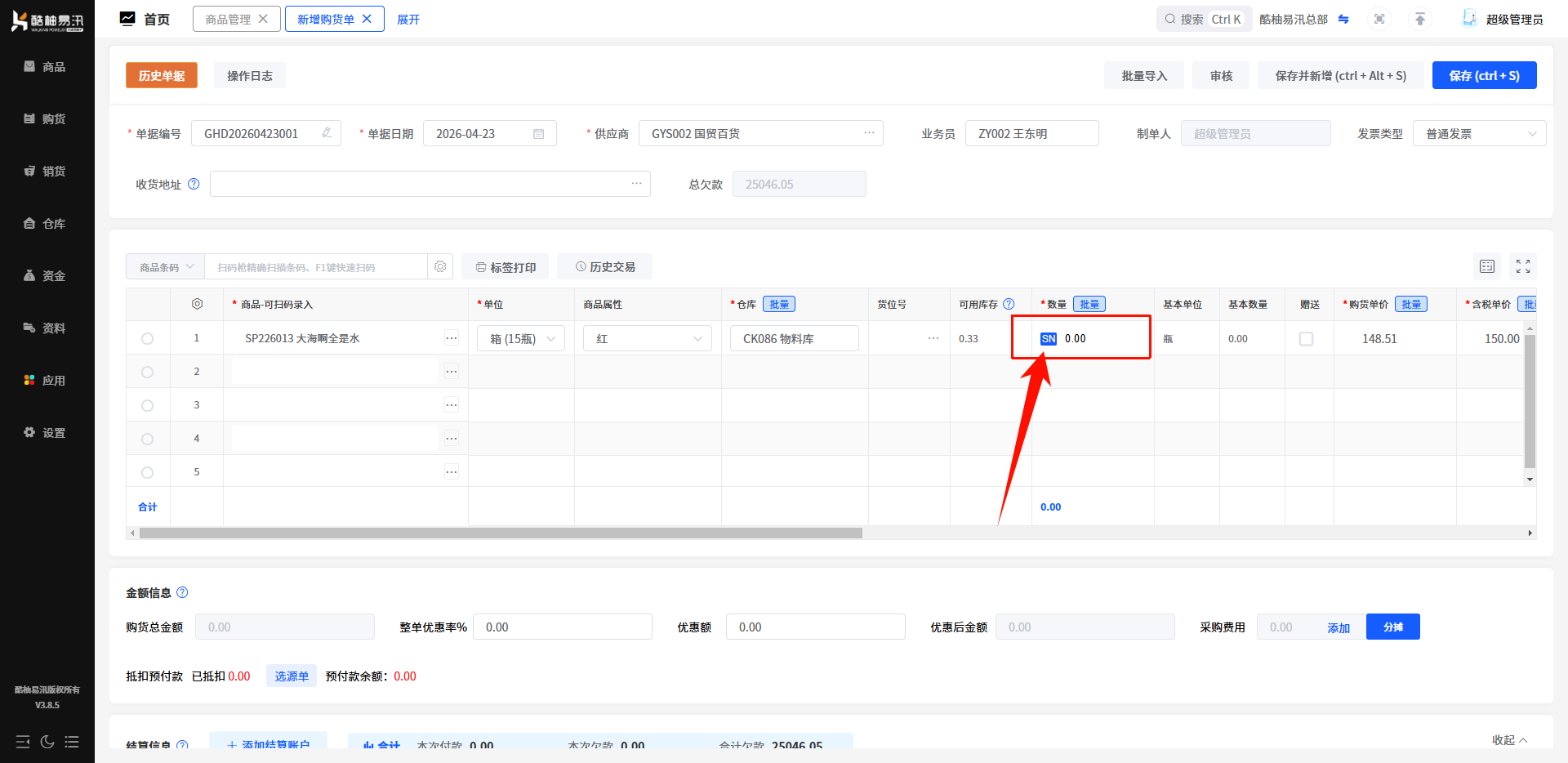Image resolution: width=1568 pixels, height=763 pixels.
Task: Open the 发票类型 dropdown
Action: click(x=1478, y=133)
